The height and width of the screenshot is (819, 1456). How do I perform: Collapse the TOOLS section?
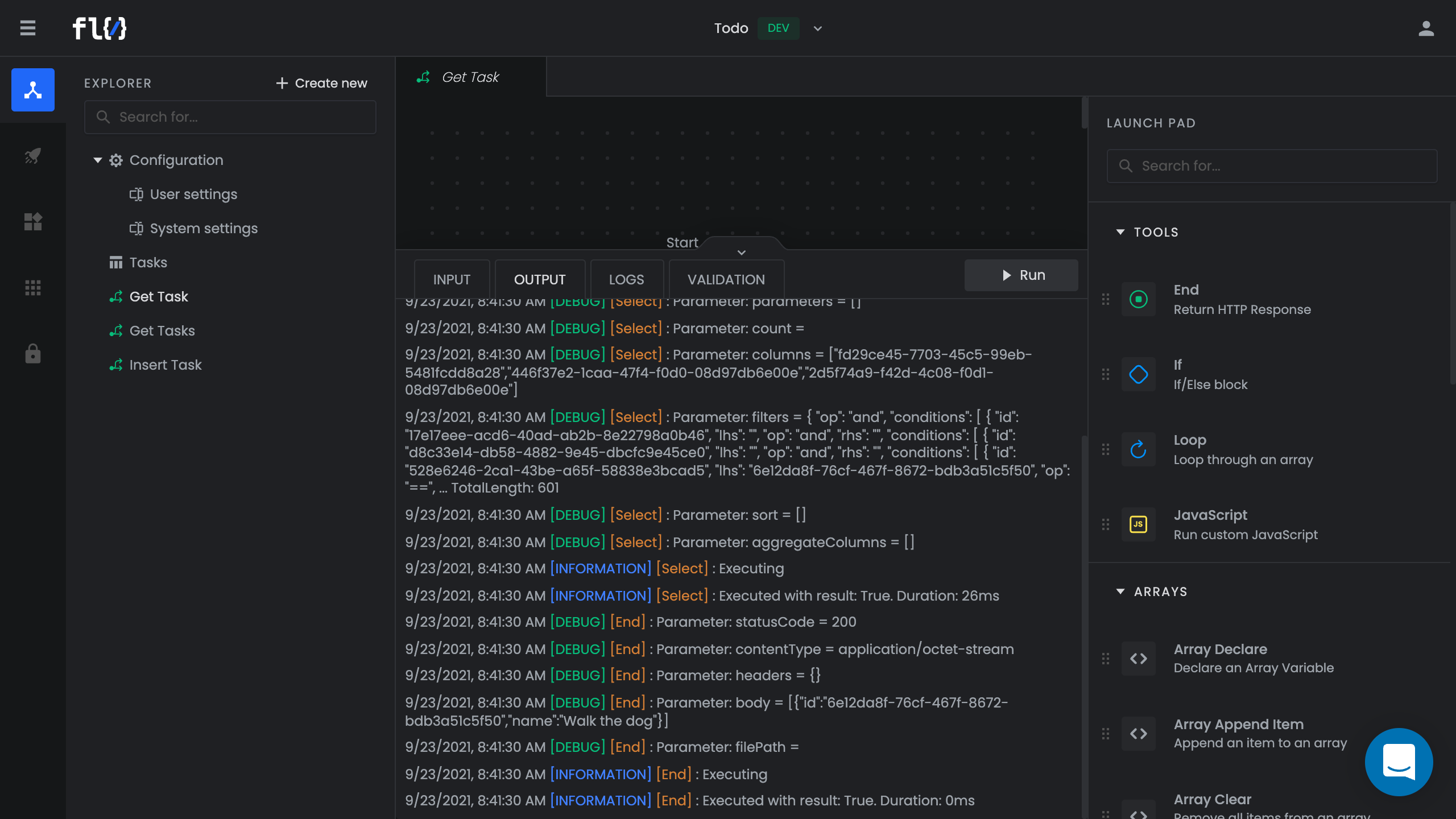coord(1120,232)
